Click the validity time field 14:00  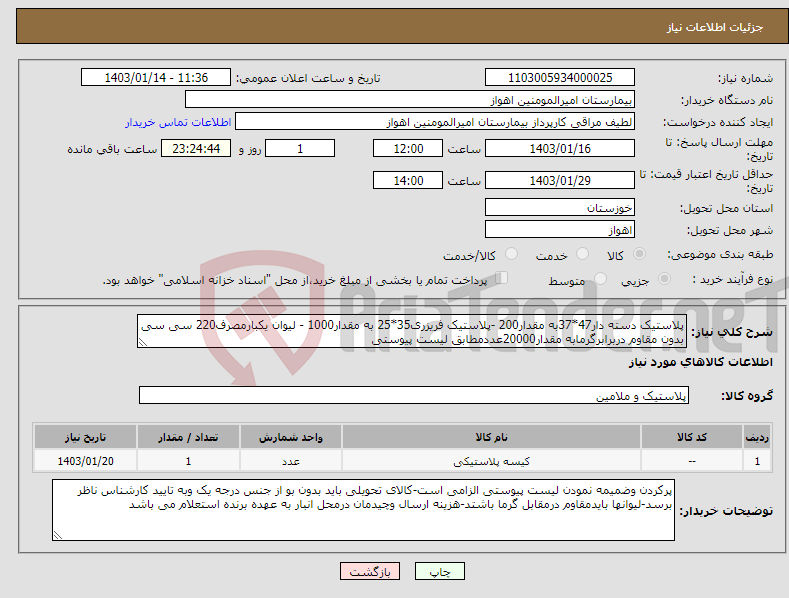(x=408, y=180)
